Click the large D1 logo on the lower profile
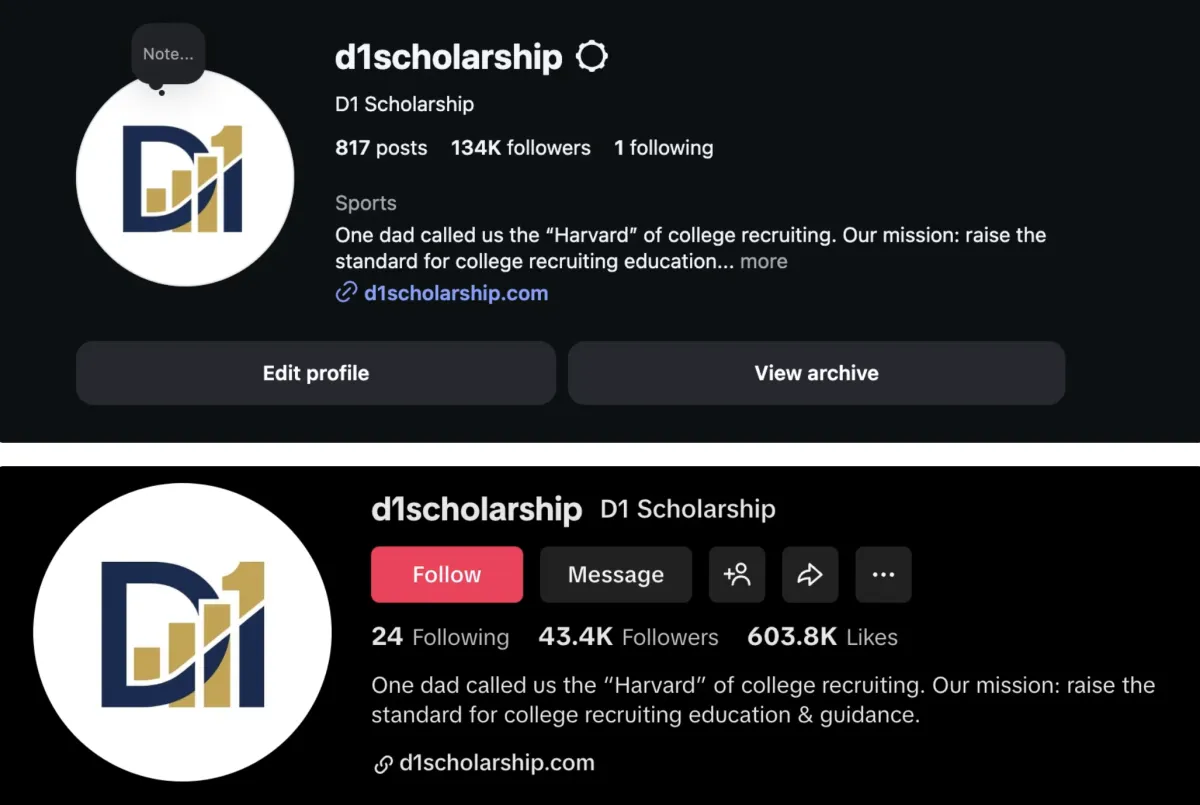The height and width of the screenshot is (805, 1200). click(x=182, y=632)
